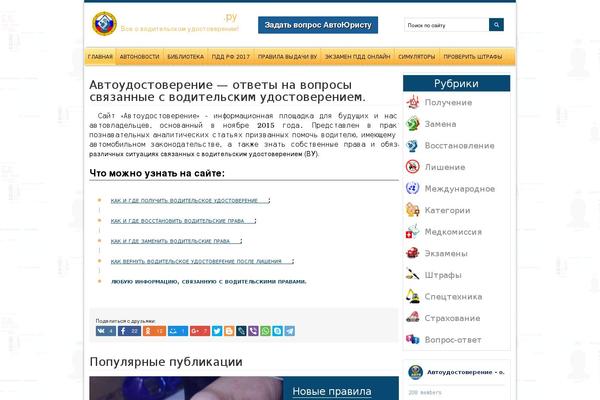Open the Замена rubric link

click(440, 124)
